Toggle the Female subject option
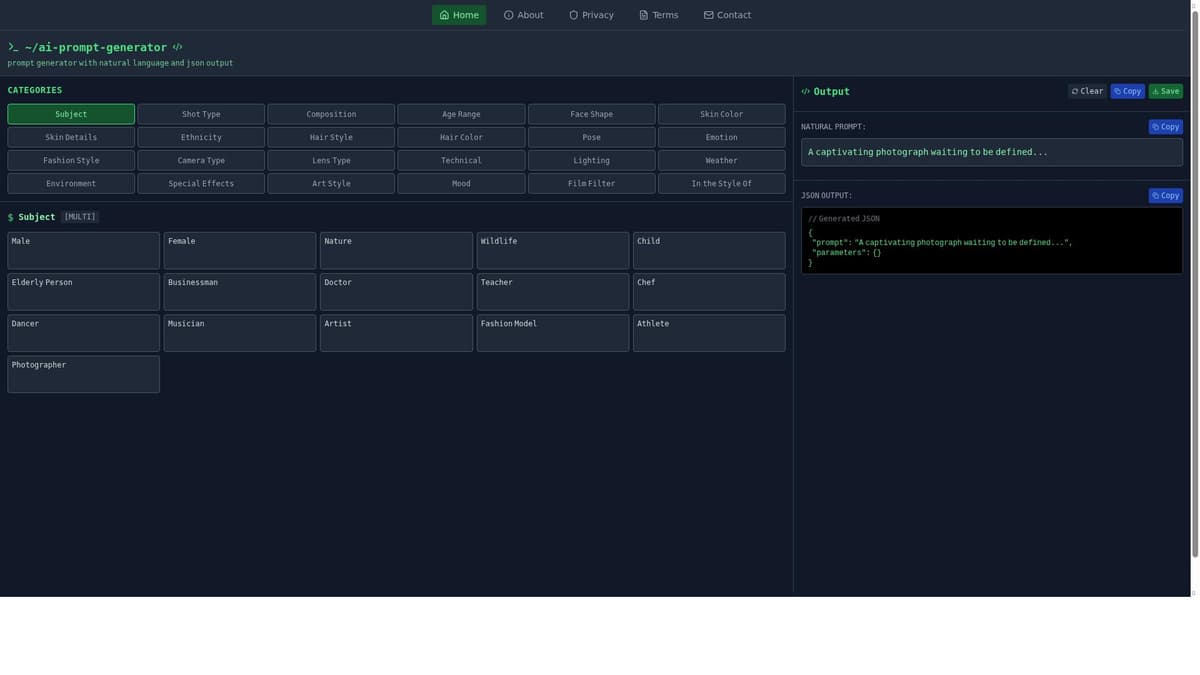Viewport: 1200px width, 675px height. coord(240,251)
